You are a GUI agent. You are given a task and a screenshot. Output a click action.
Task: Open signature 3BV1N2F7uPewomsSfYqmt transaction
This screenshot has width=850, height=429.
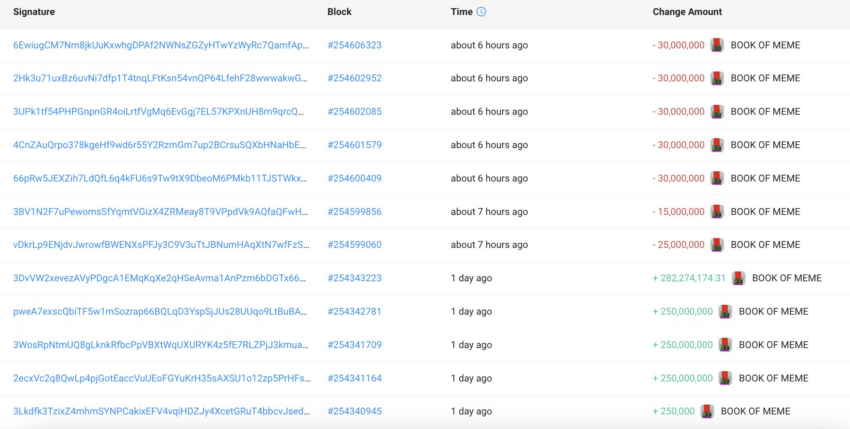point(161,212)
